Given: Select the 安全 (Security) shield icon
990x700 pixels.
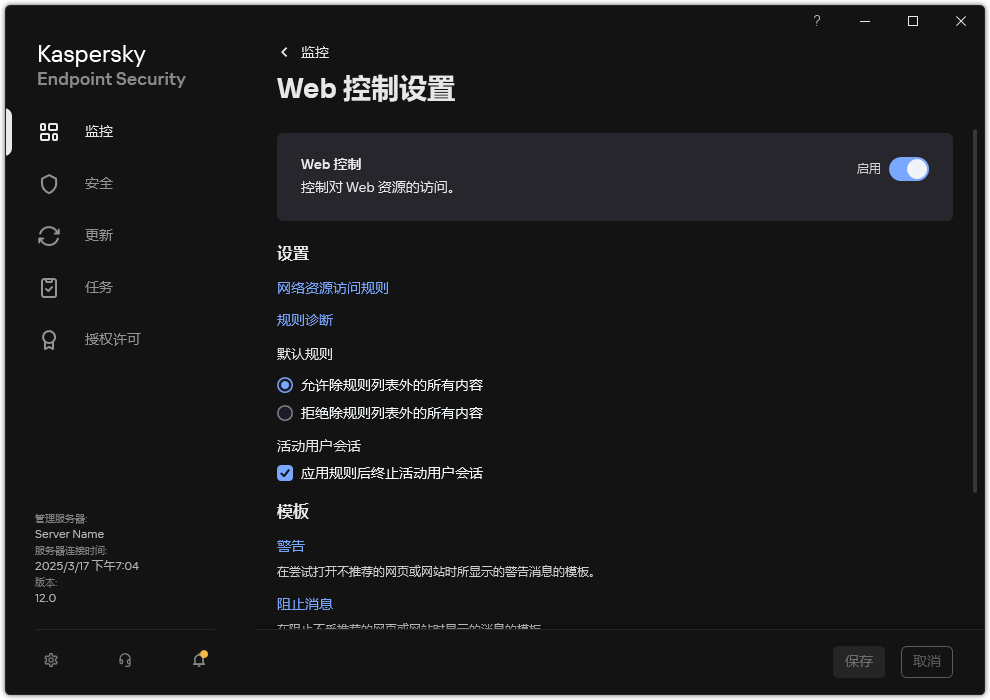Looking at the screenshot, I should [49, 183].
